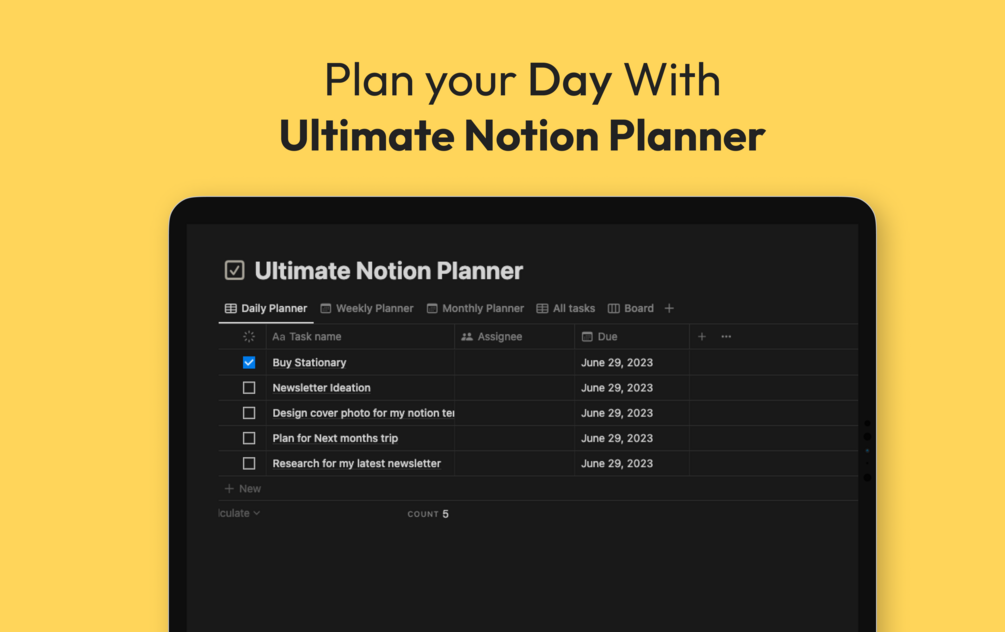Screen dimensions: 1005x632
Task: Click the Assignee column header icon
Action: click(x=467, y=337)
